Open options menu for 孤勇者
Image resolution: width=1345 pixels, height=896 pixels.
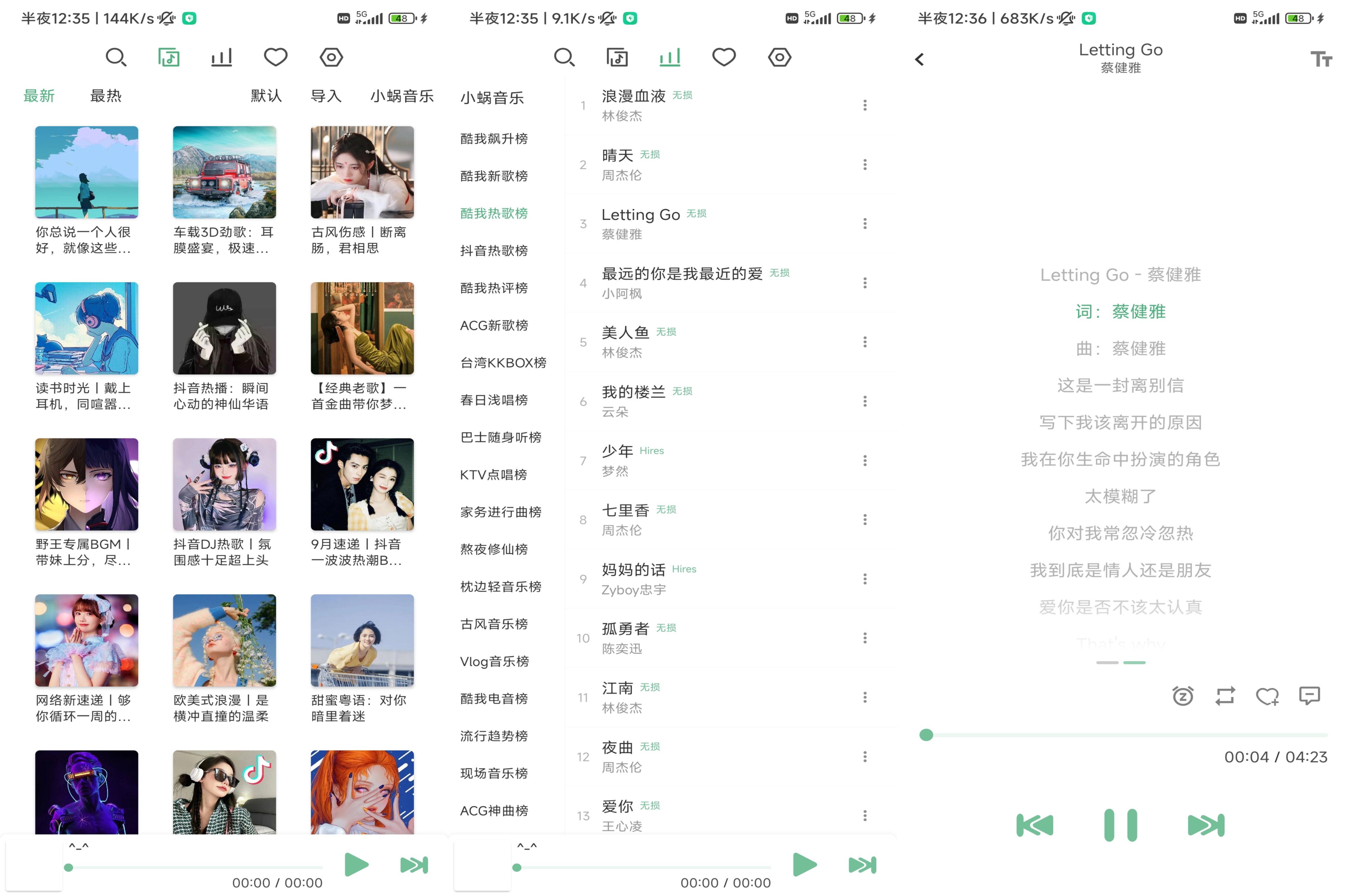865,638
